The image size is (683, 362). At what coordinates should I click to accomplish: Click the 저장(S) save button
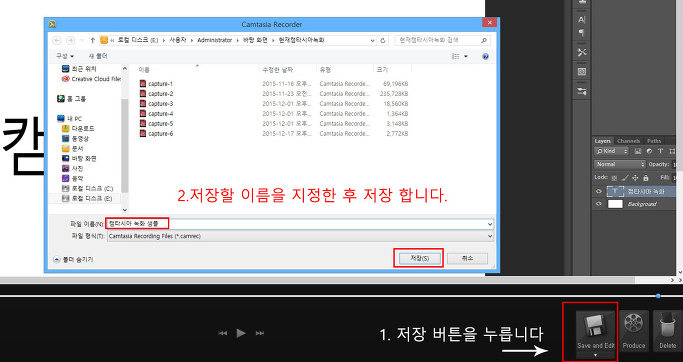pos(419,258)
